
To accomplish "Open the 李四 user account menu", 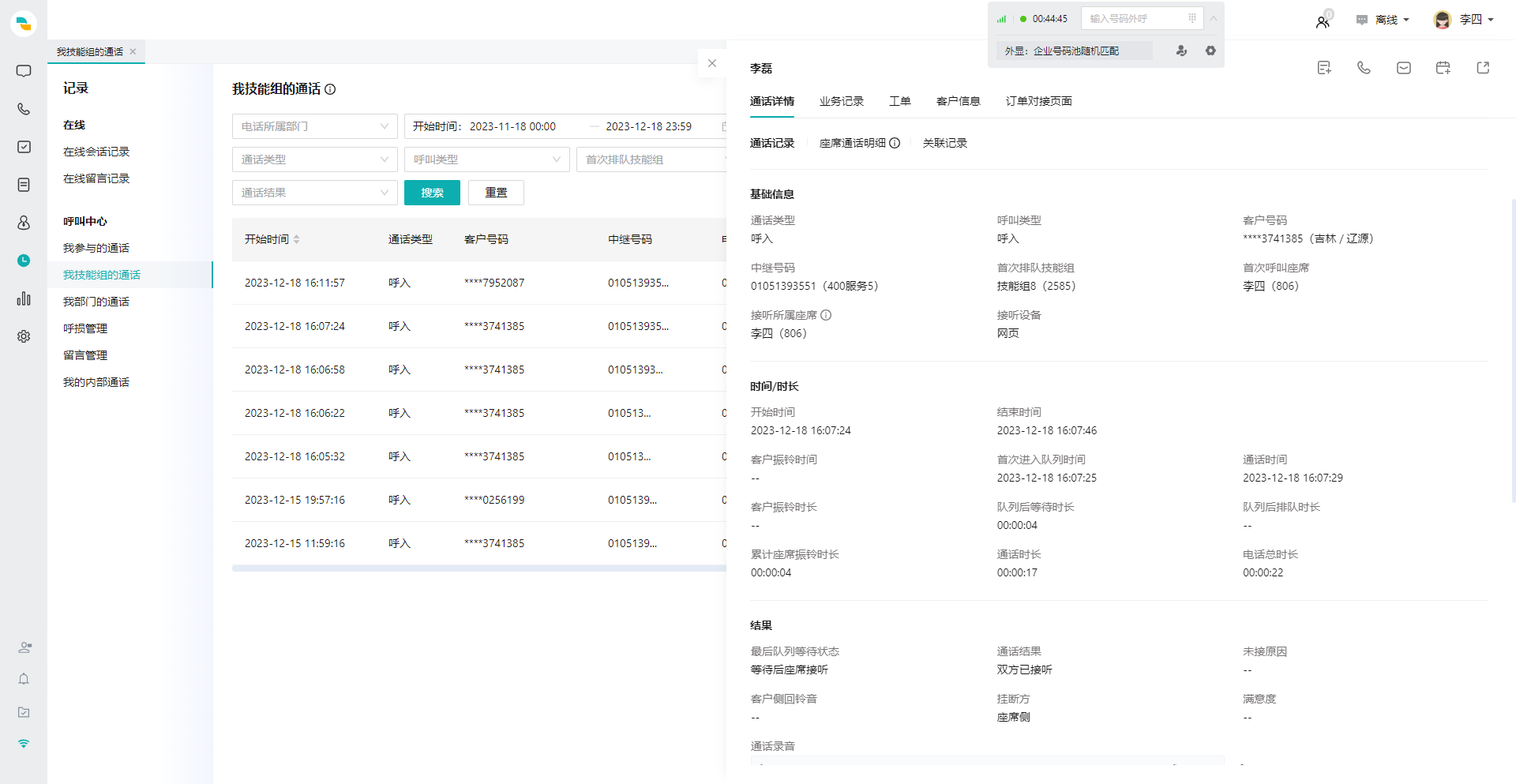I will (1465, 20).
